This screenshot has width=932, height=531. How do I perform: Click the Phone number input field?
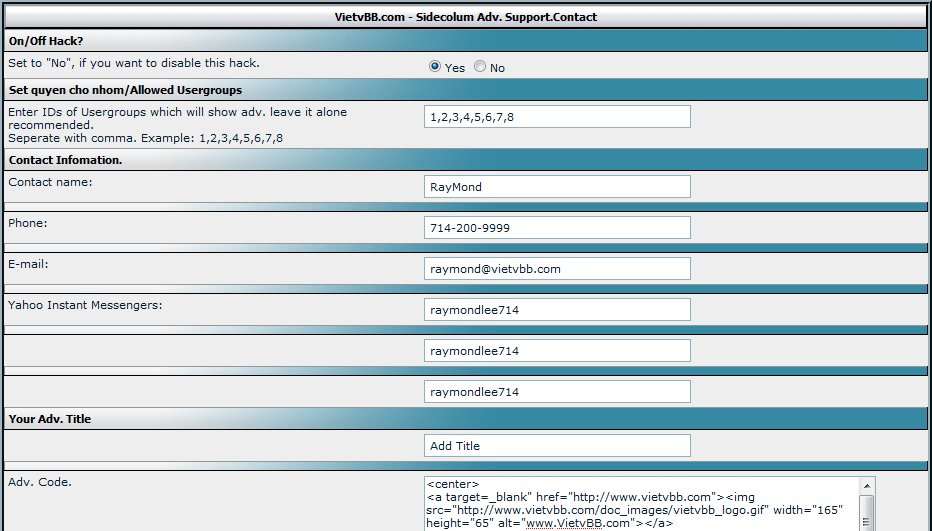557,228
